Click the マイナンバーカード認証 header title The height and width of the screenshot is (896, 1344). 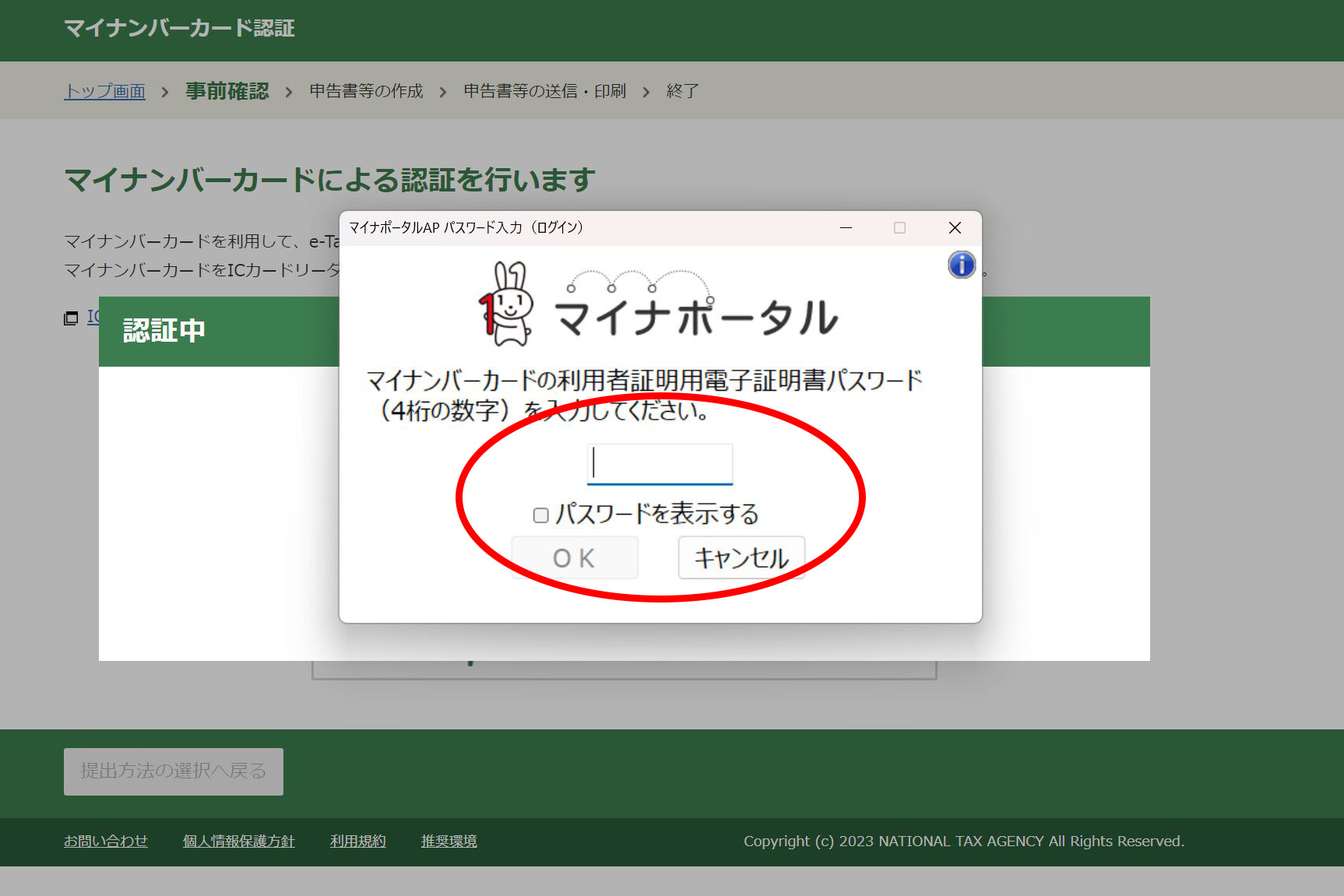(179, 29)
